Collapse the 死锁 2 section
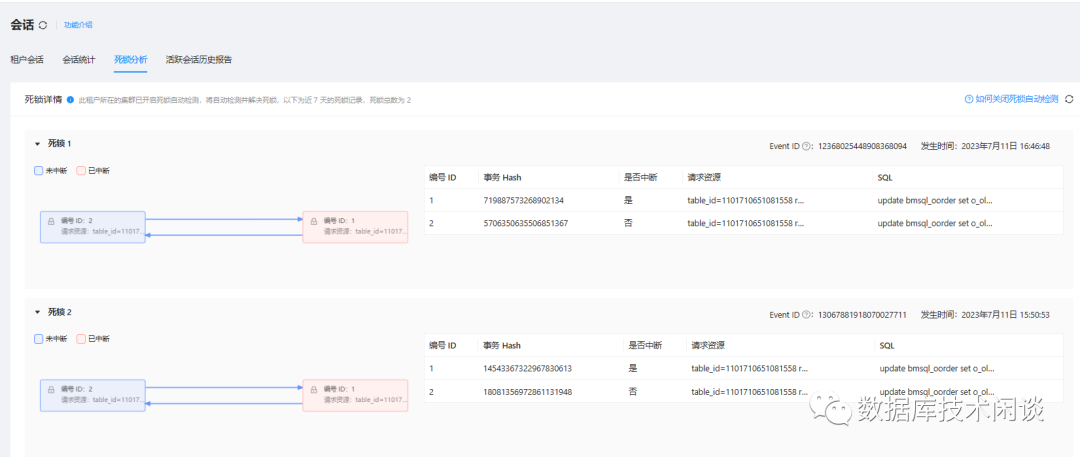 [x=38, y=312]
